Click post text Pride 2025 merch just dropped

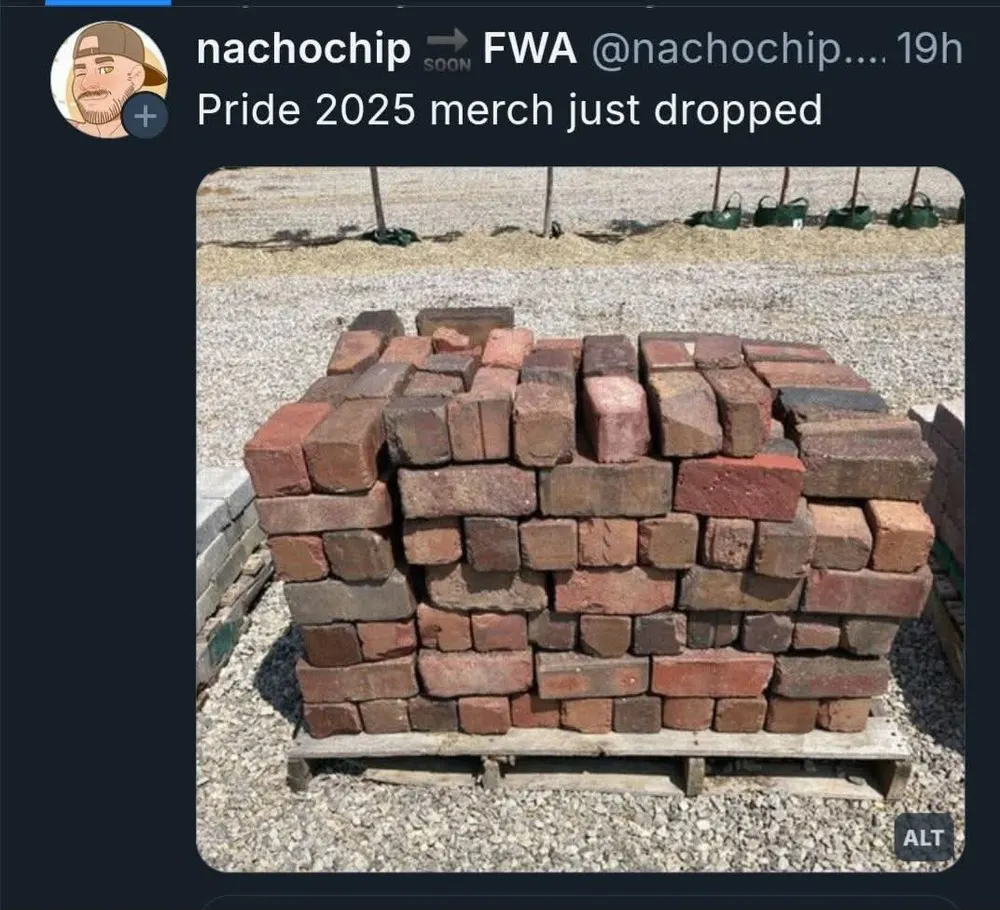coord(510,111)
